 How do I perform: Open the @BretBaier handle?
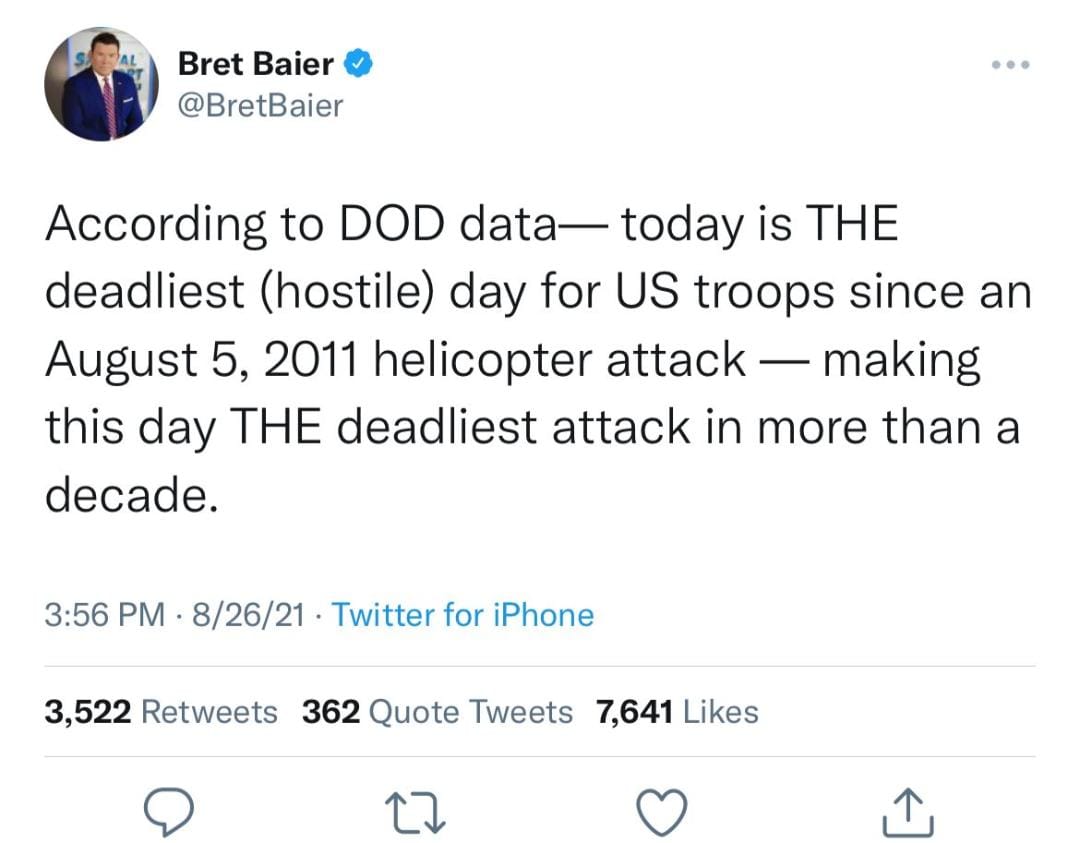(x=260, y=105)
